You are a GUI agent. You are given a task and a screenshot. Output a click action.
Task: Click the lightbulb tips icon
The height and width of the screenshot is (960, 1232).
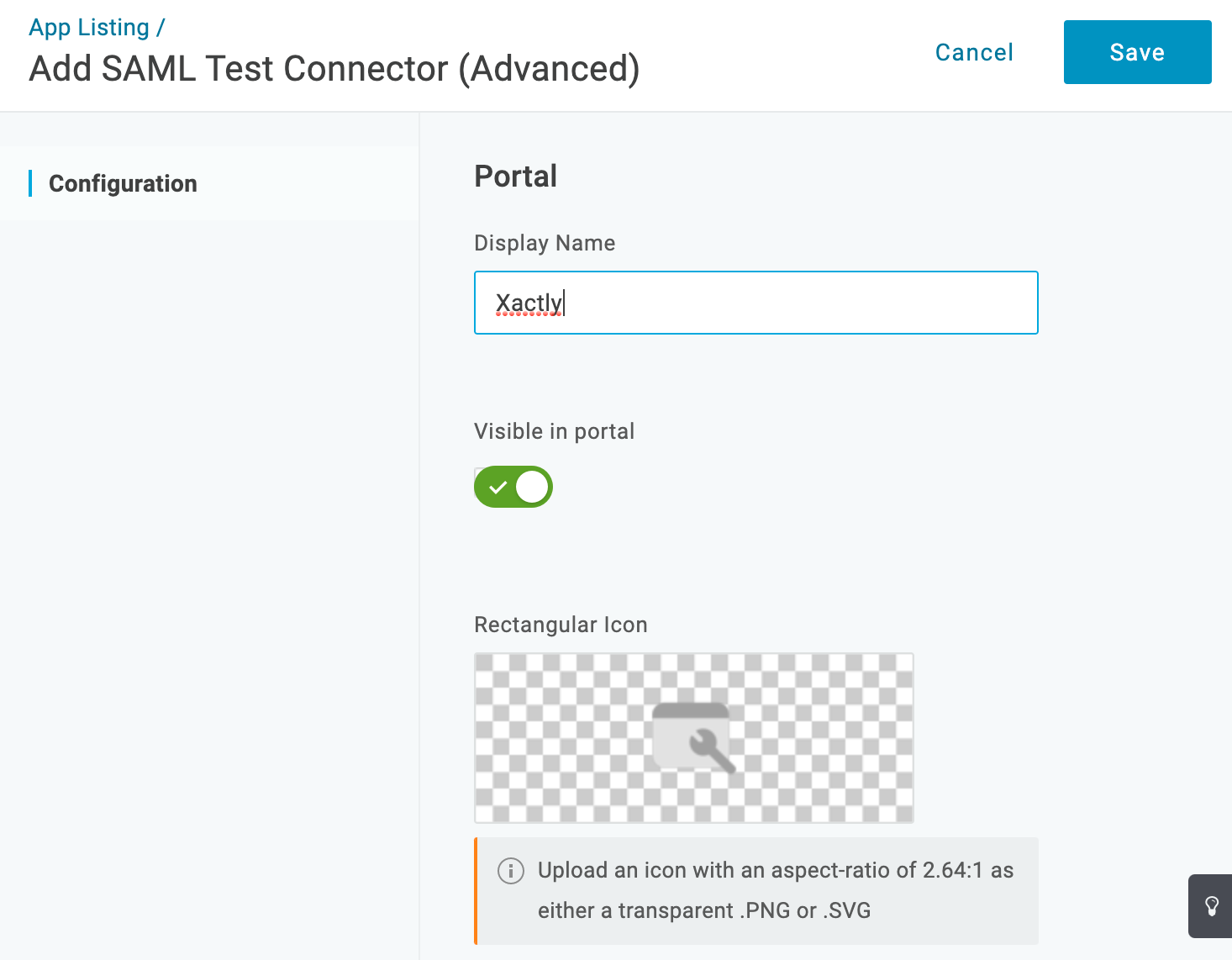[1211, 906]
